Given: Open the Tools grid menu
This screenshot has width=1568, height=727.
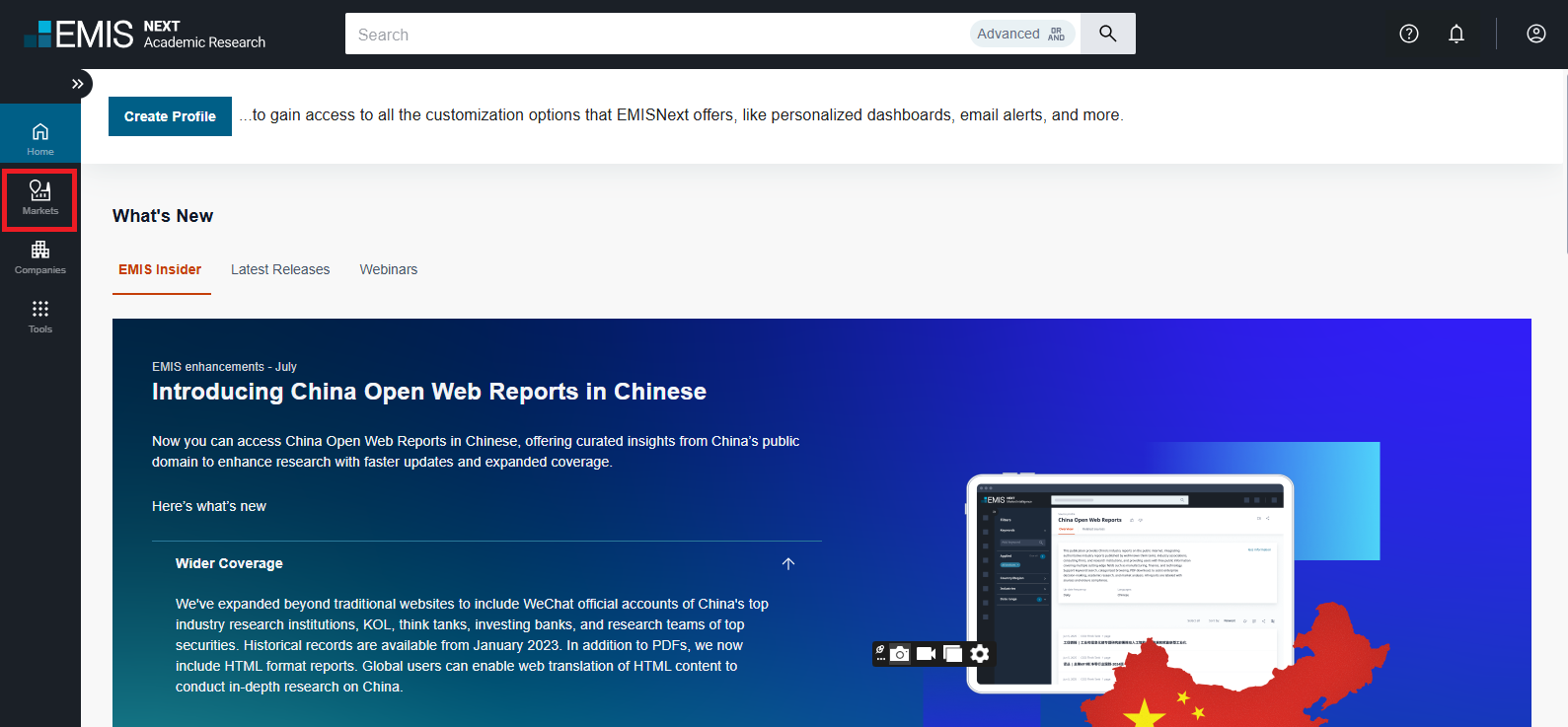Looking at the screenshot, I should 39,317.
